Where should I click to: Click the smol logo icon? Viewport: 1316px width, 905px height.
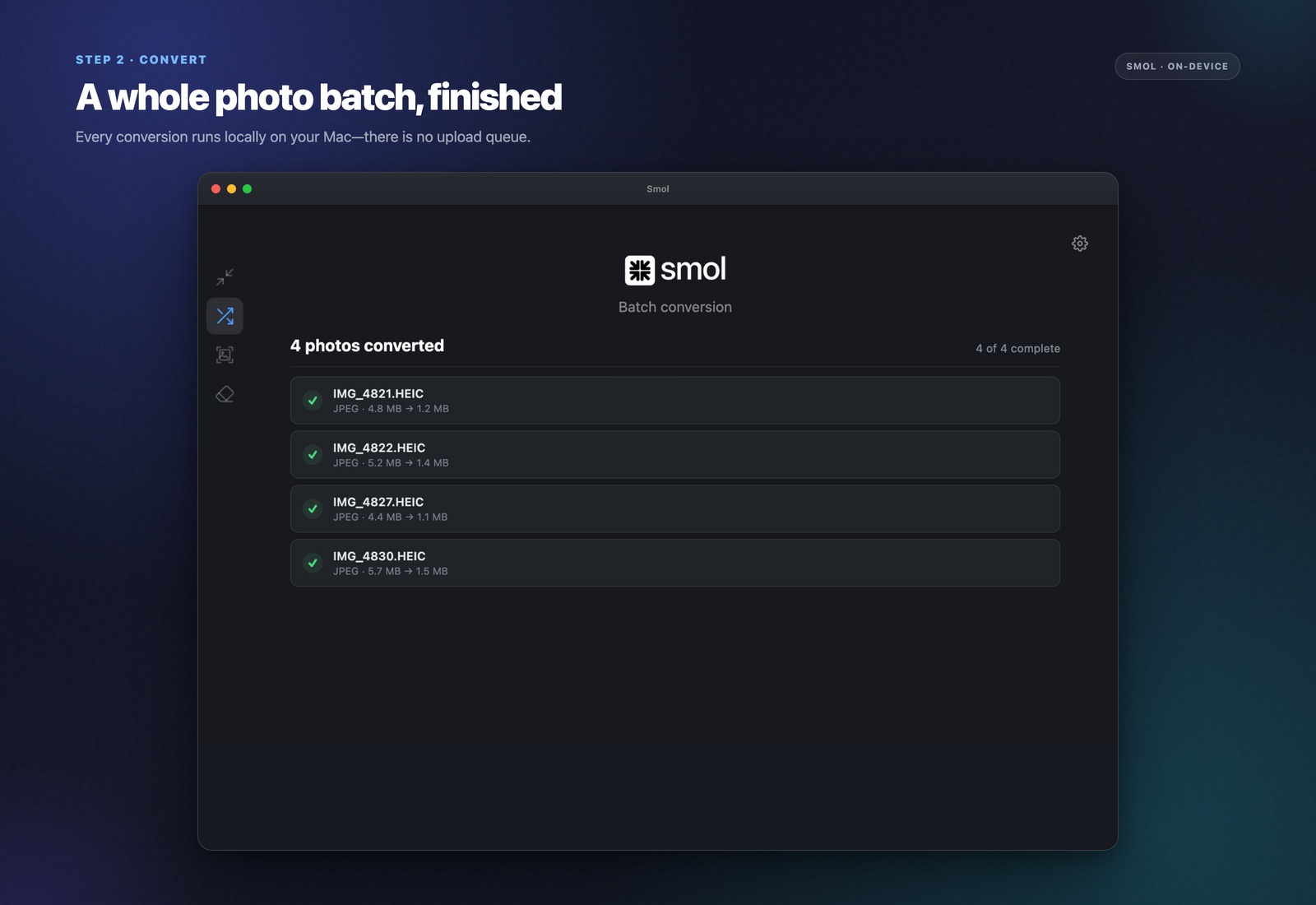point(640,270)
